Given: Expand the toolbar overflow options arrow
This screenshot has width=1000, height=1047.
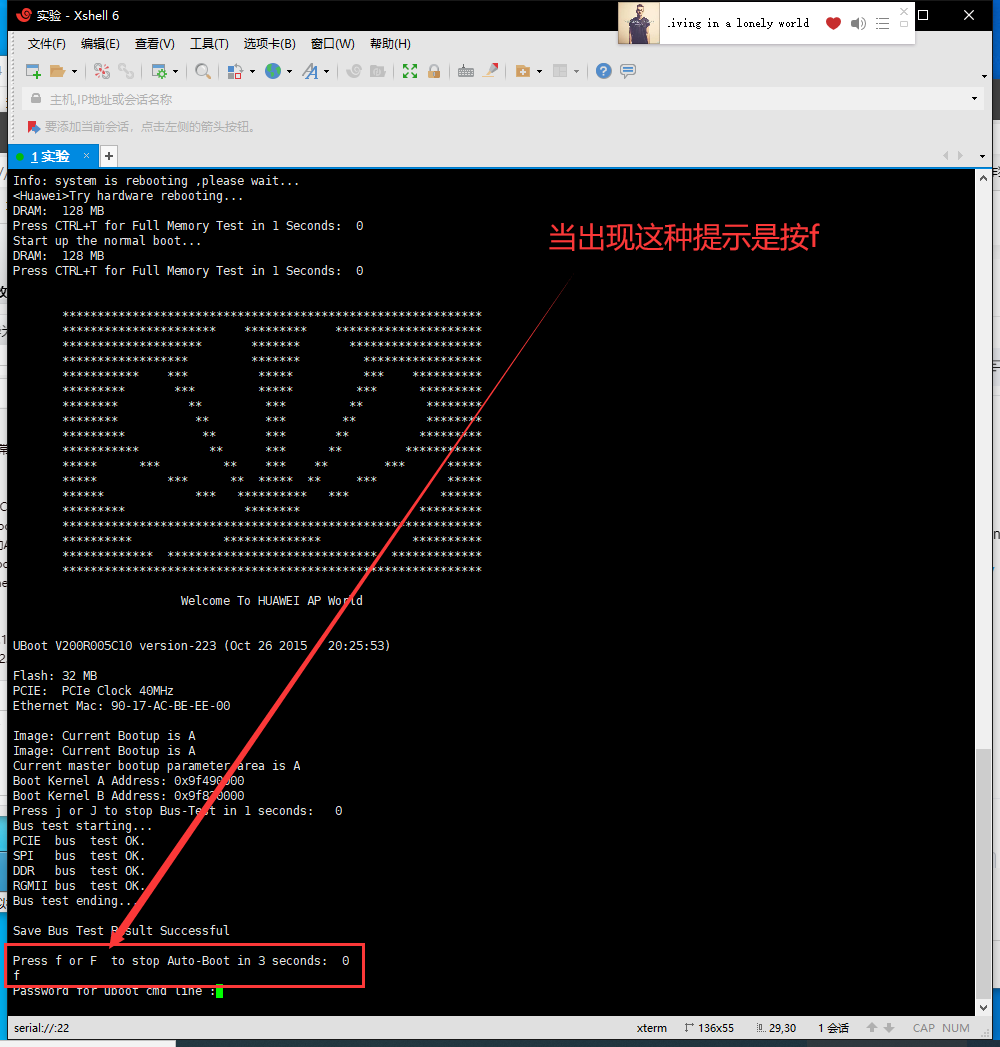Looking at the screenshot, I should click(984, 76).
